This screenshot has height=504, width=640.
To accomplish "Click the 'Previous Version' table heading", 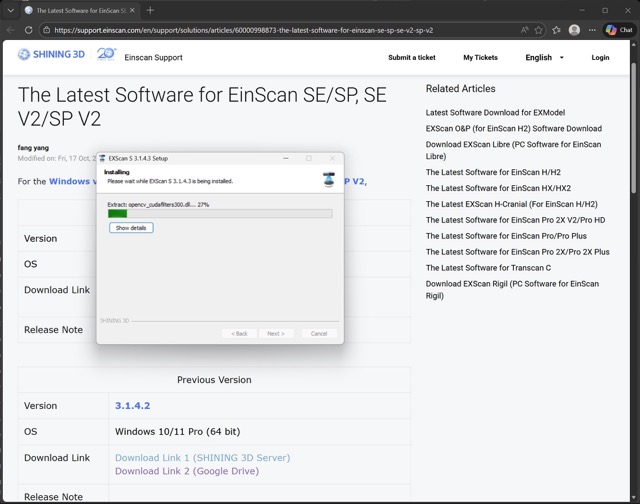I will tap(214, 380).
